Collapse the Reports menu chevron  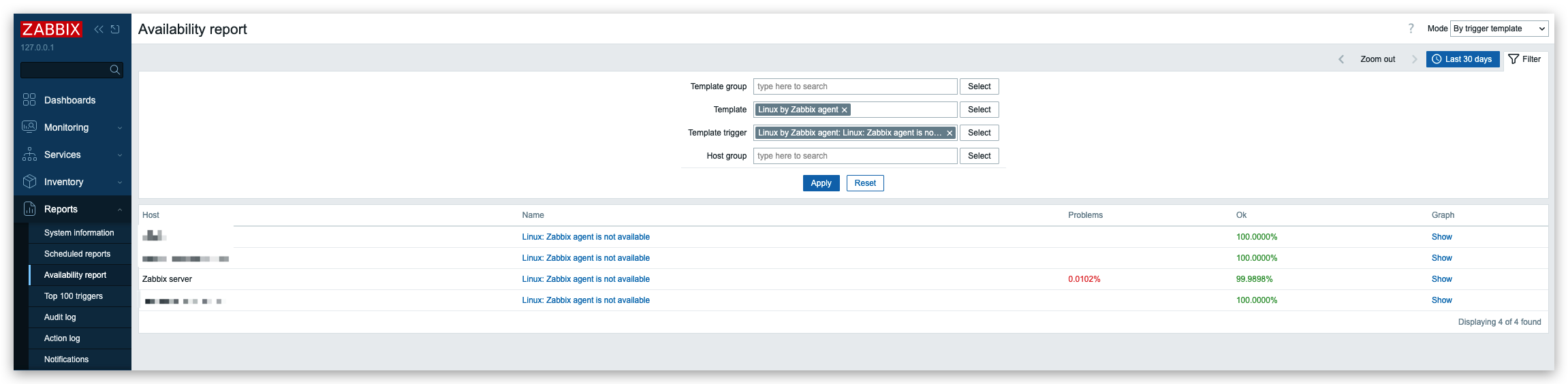(120, 210)
